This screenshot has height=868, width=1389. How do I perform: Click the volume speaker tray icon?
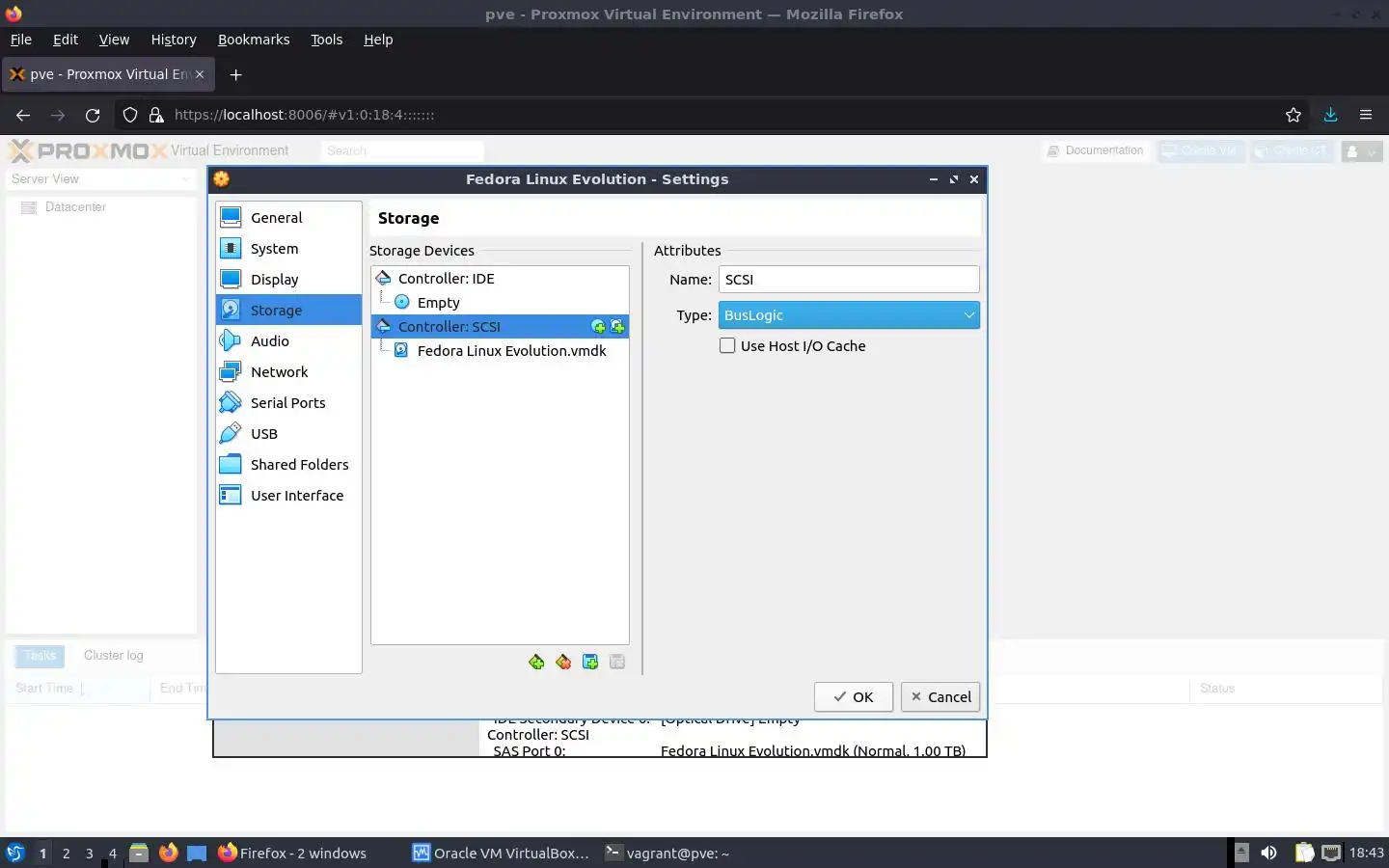pos(1269,853)
